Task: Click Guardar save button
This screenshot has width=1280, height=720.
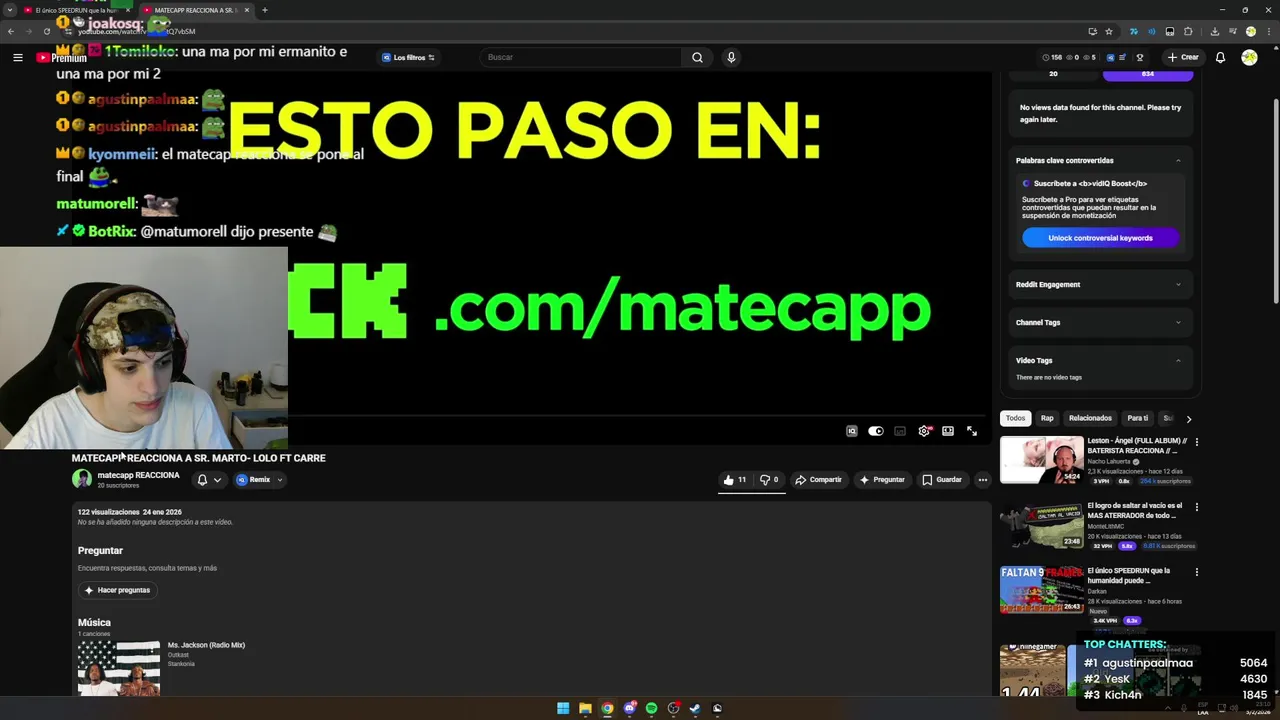Action: [942, 480]
